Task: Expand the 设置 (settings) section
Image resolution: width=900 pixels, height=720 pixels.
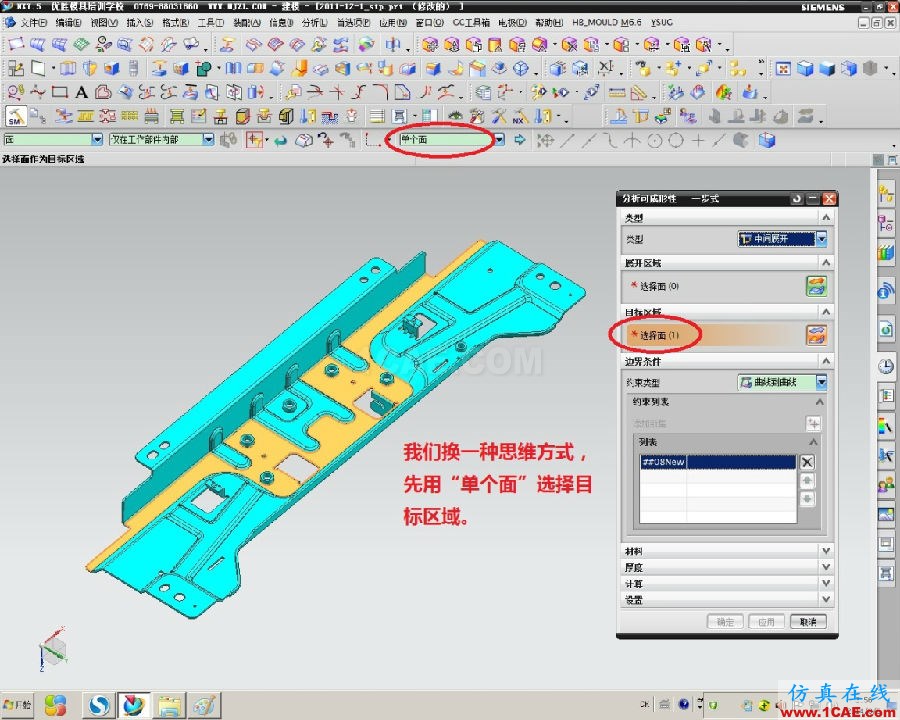Action: pos(726,599)
